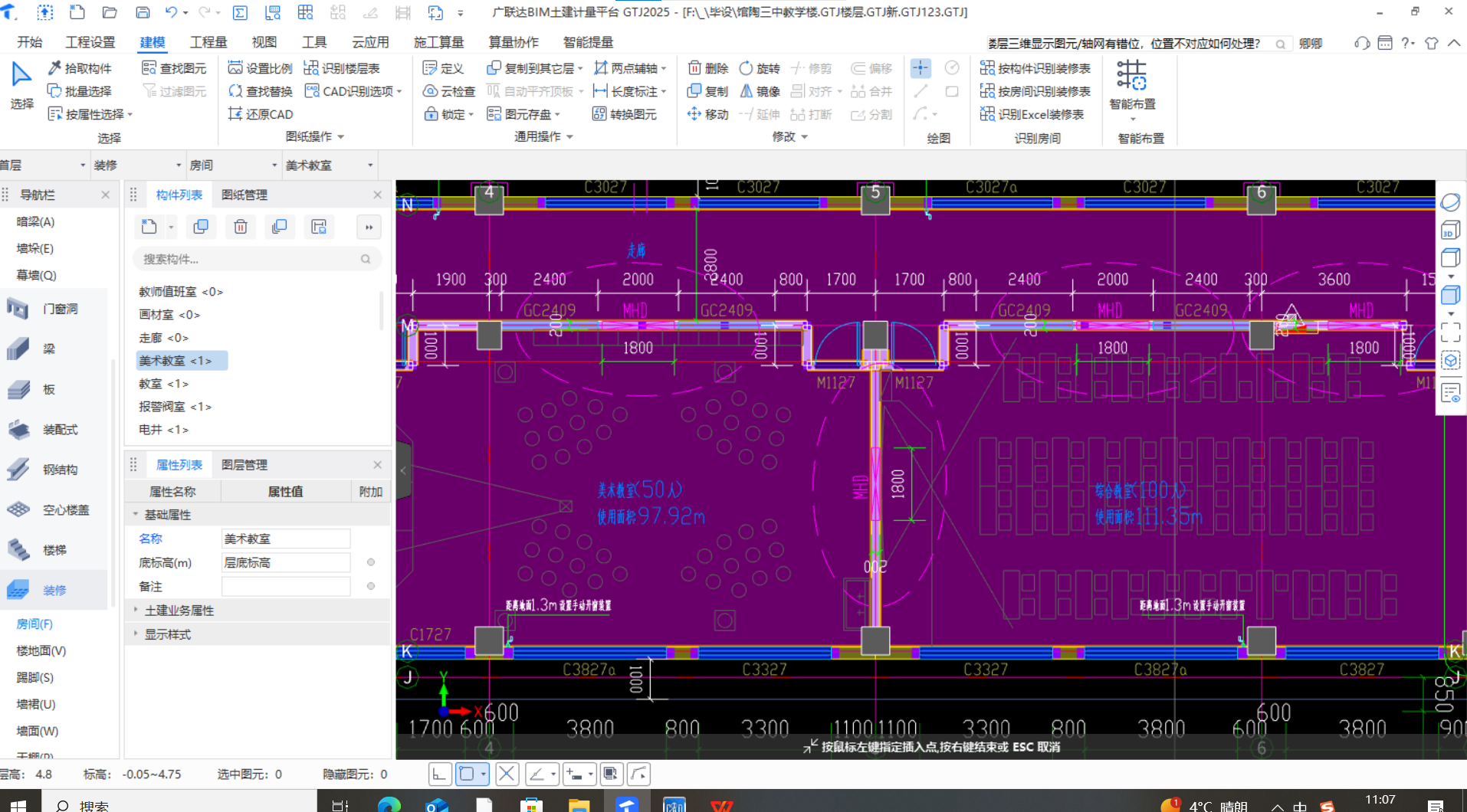Click the 两点辅轴 button

(629, 68)
